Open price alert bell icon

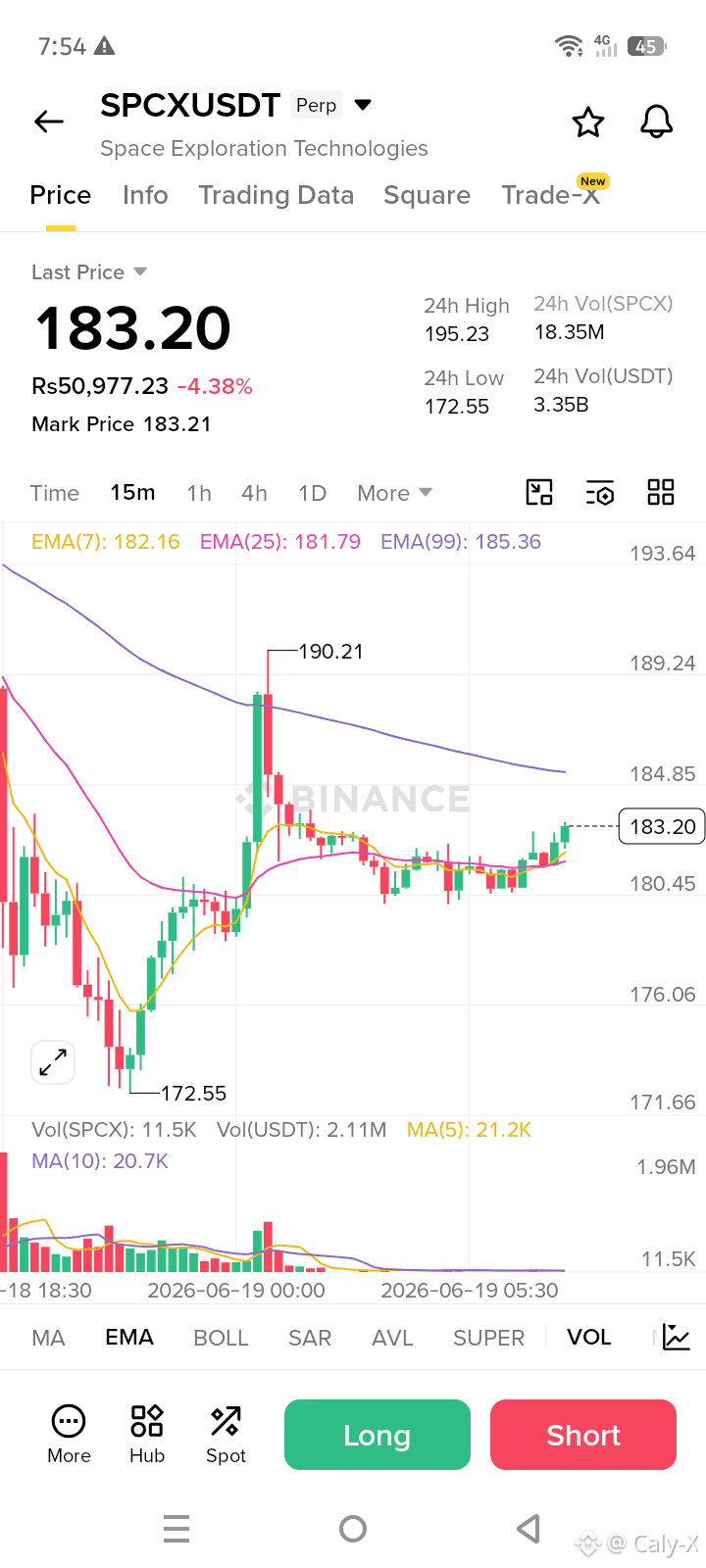[656, 122]
